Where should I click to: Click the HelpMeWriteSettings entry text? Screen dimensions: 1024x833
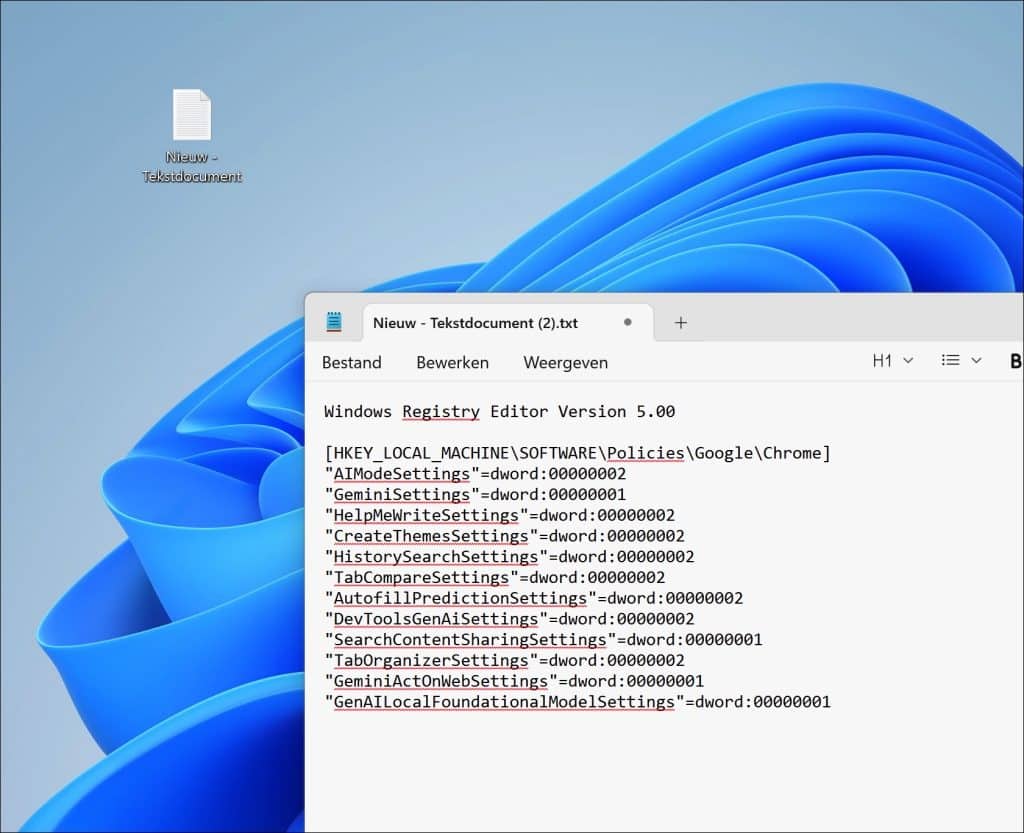(x=425, y=515)
